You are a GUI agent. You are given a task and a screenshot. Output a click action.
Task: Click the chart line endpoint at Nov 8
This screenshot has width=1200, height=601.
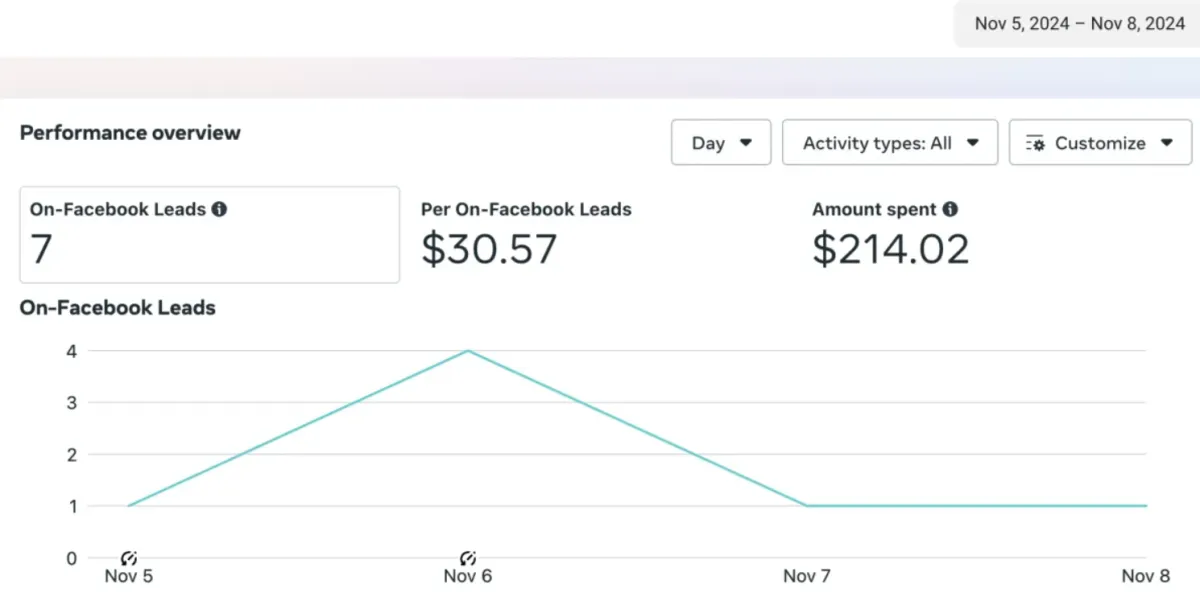[x=1145, y=506]
